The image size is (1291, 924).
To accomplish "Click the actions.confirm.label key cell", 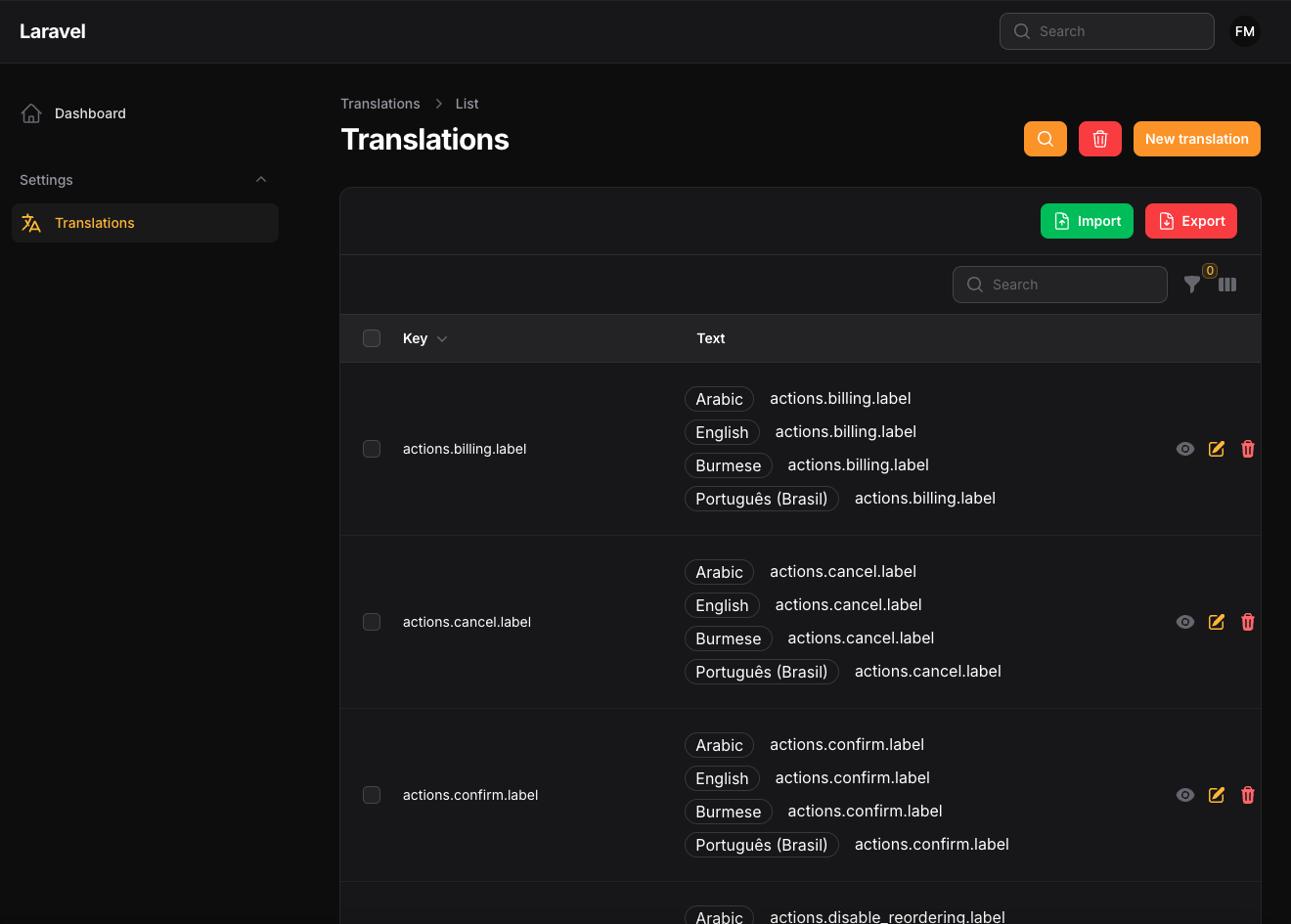I will tap(470, 795).
